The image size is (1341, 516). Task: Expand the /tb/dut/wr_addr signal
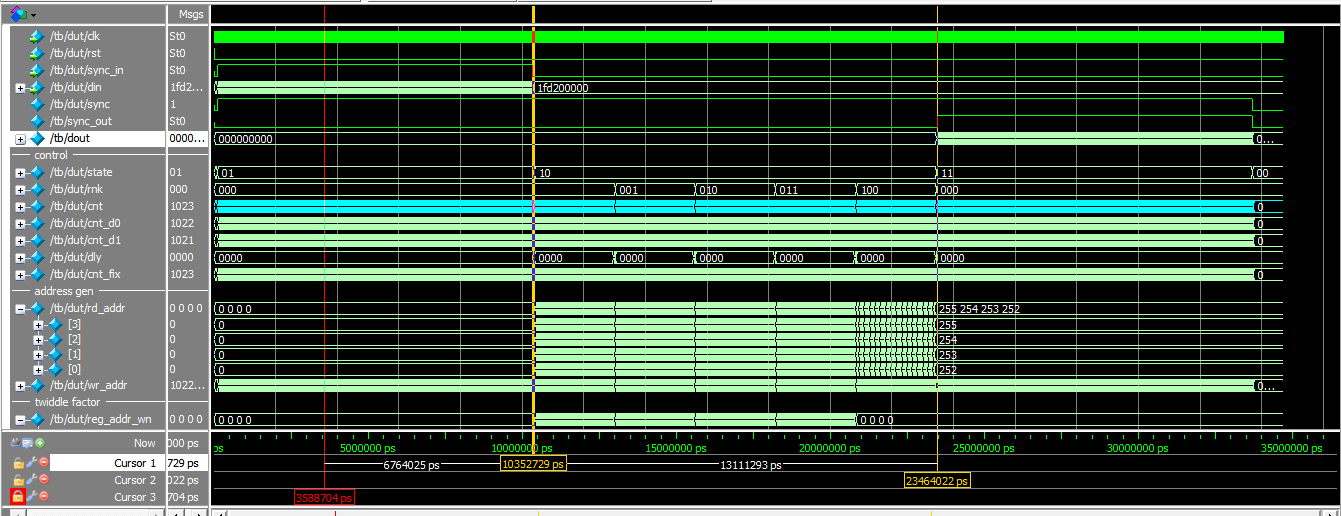point(21,386)
